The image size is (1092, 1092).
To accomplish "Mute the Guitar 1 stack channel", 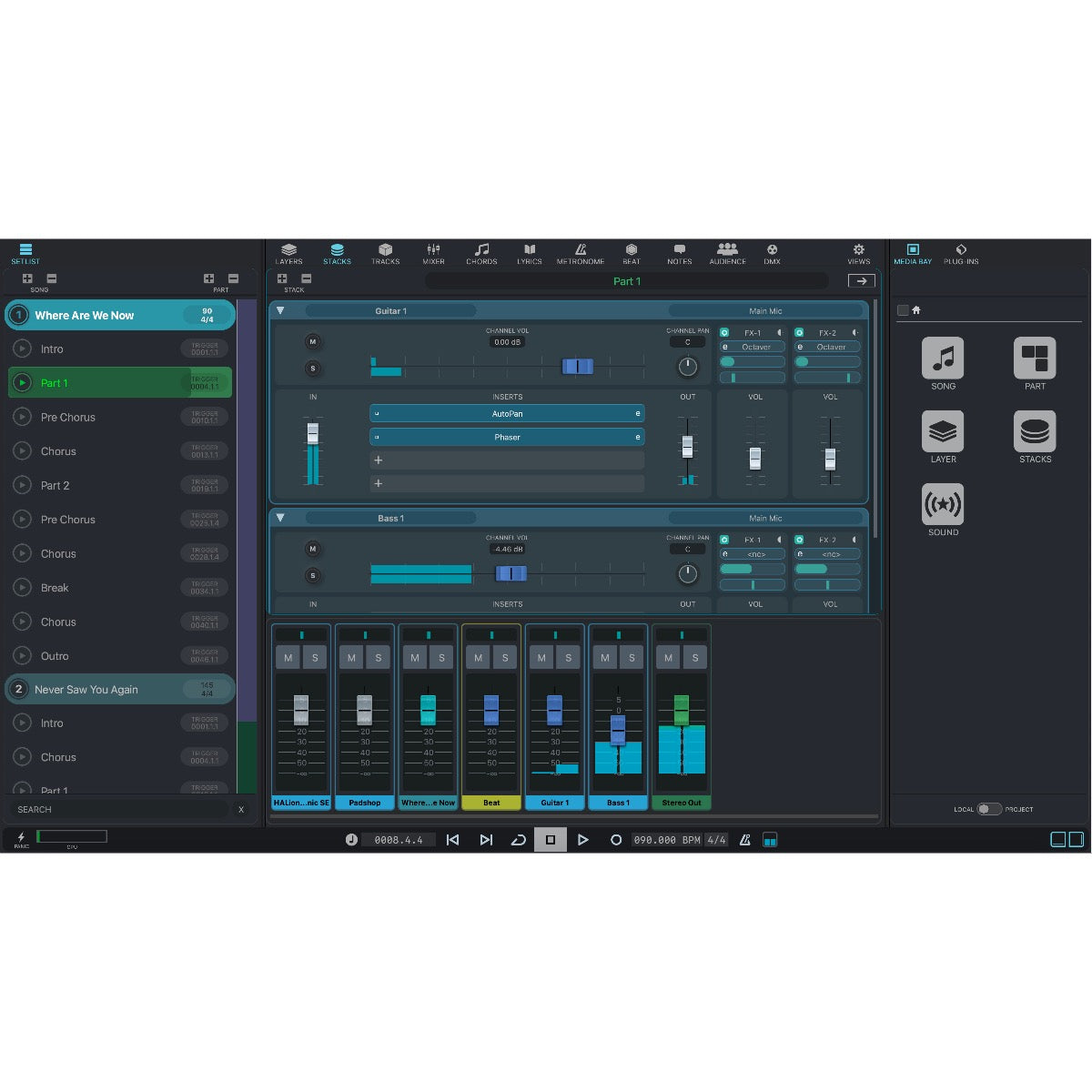I will click(x=313, y=342).
